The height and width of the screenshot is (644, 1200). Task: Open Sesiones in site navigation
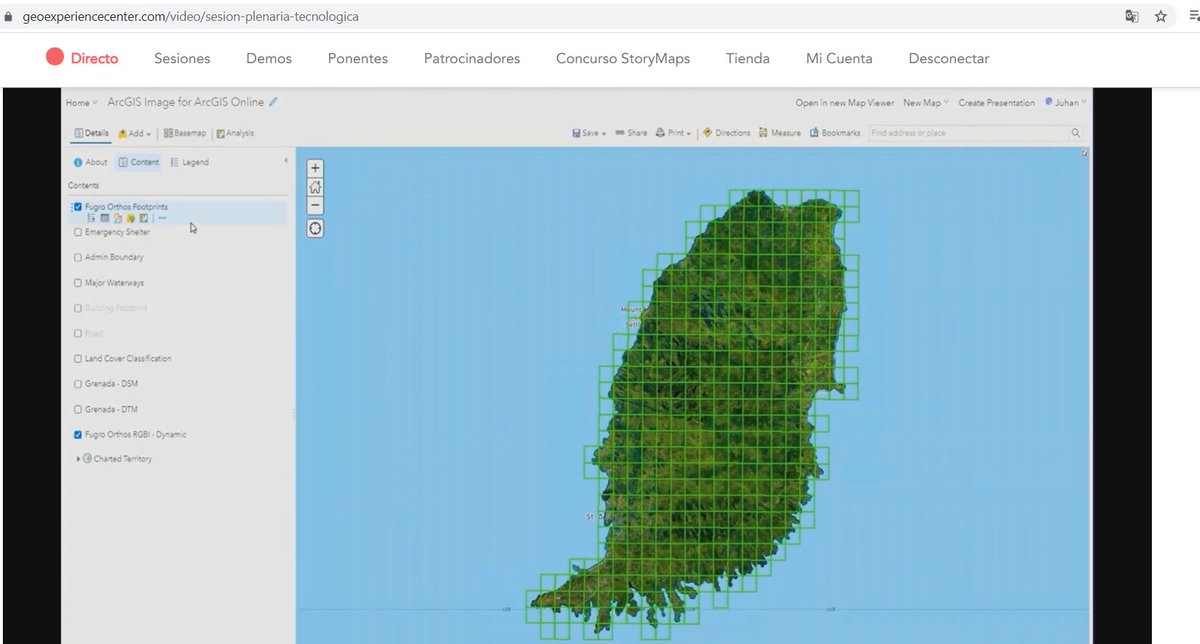[182, 58]
